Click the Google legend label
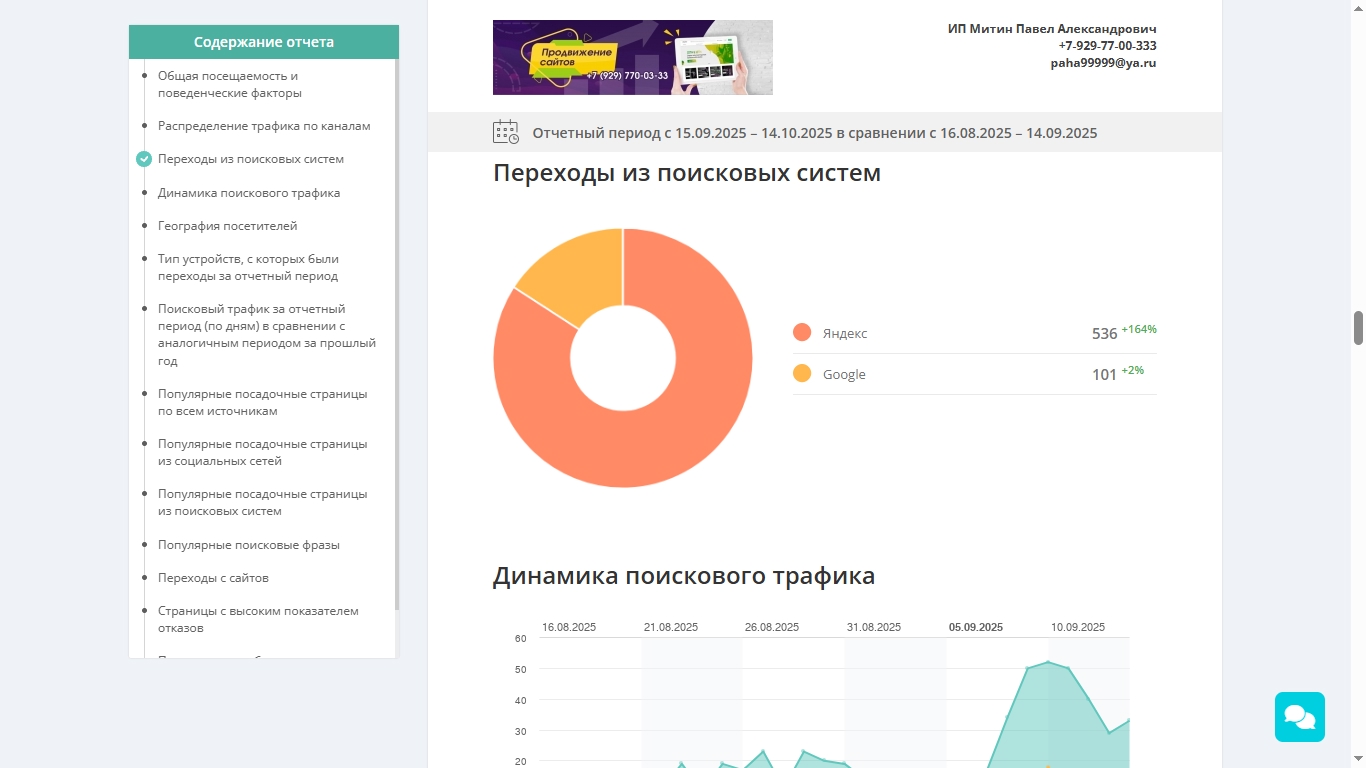The height and width of the screenshot is (768, 1366). [x=844, y=375]
